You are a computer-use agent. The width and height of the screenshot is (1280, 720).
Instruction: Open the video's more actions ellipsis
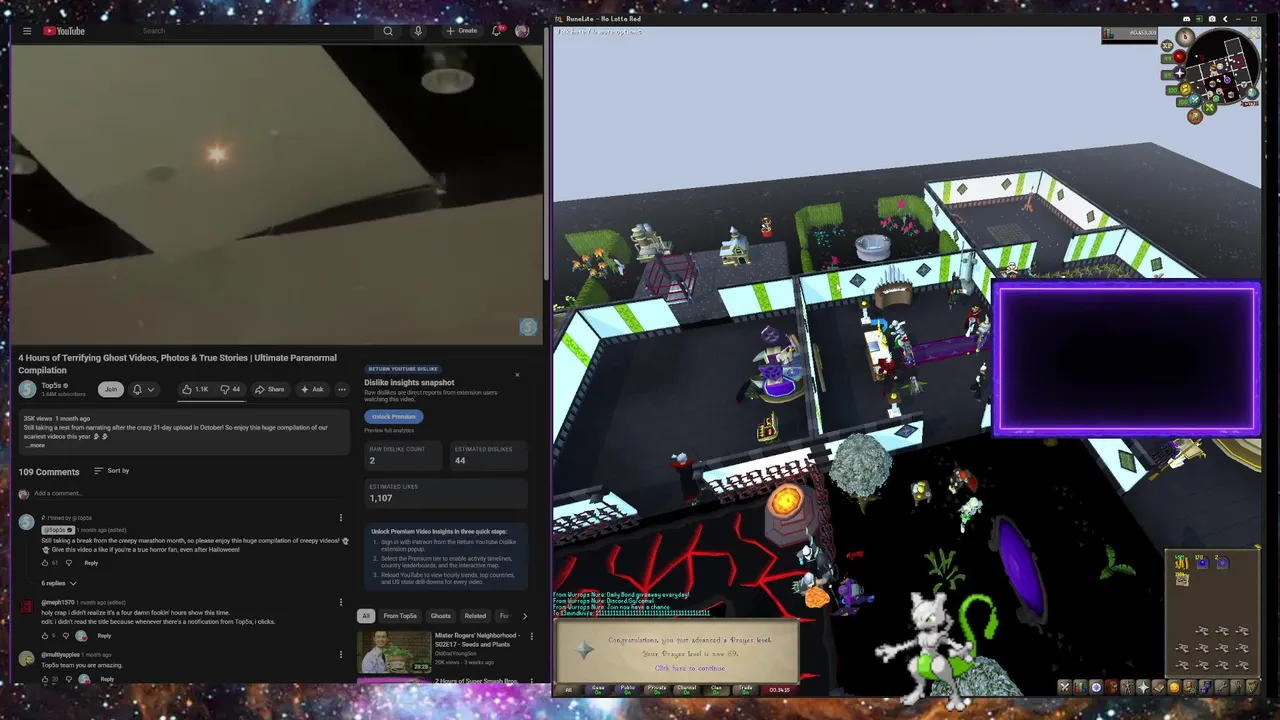342,389
